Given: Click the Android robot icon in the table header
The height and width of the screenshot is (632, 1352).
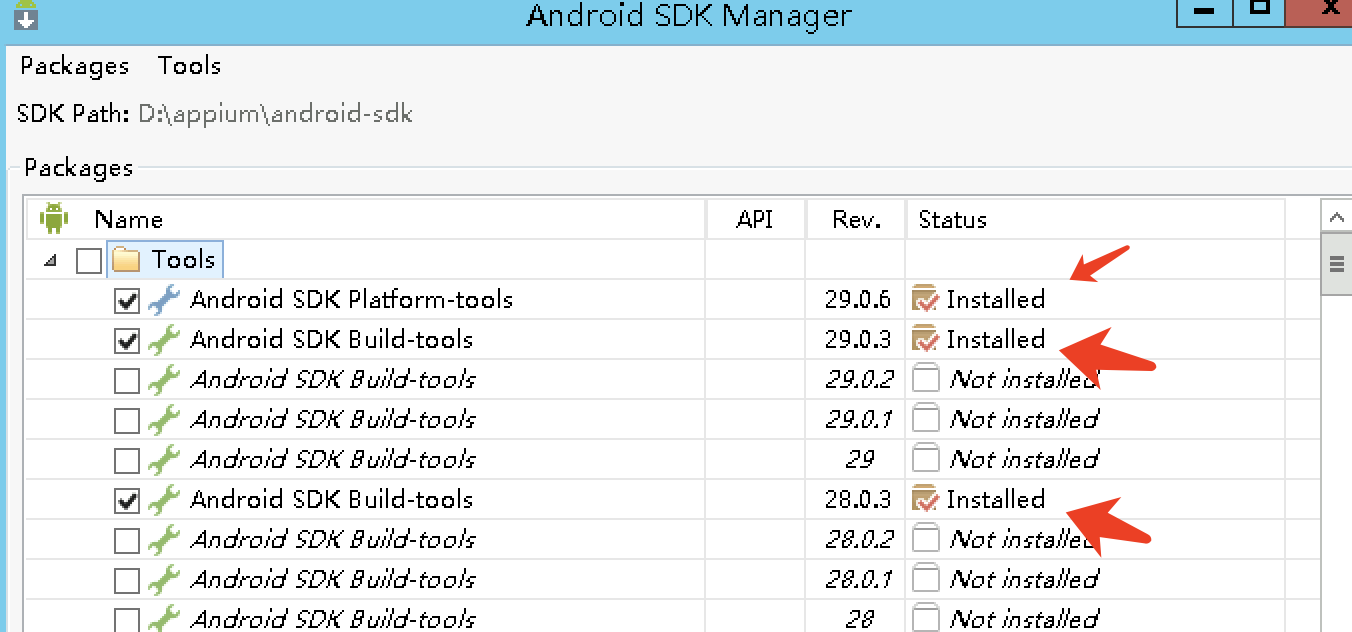Looking at the screenshot, I should point(53,218).
